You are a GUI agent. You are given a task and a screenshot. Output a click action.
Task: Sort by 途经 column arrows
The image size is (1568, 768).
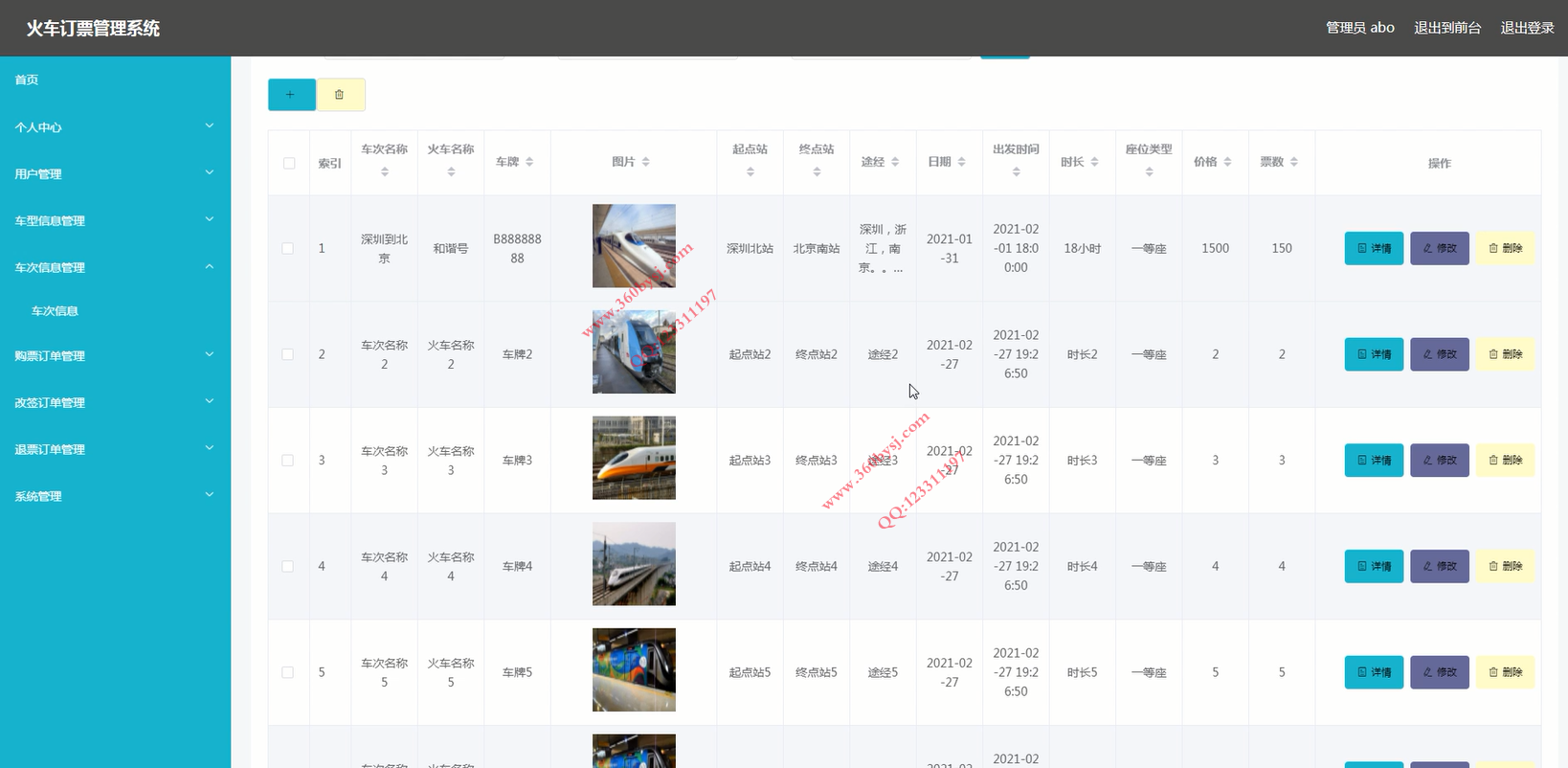(895, 163)
